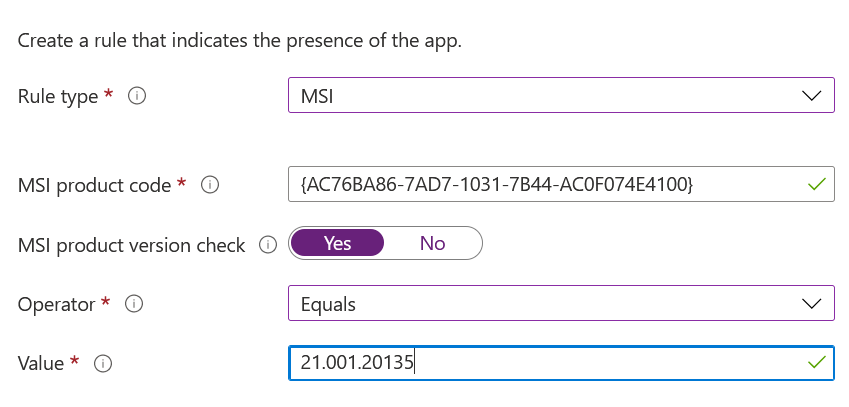Click the Rule type label
849x407 pixels.
click(x=58, y=97)
